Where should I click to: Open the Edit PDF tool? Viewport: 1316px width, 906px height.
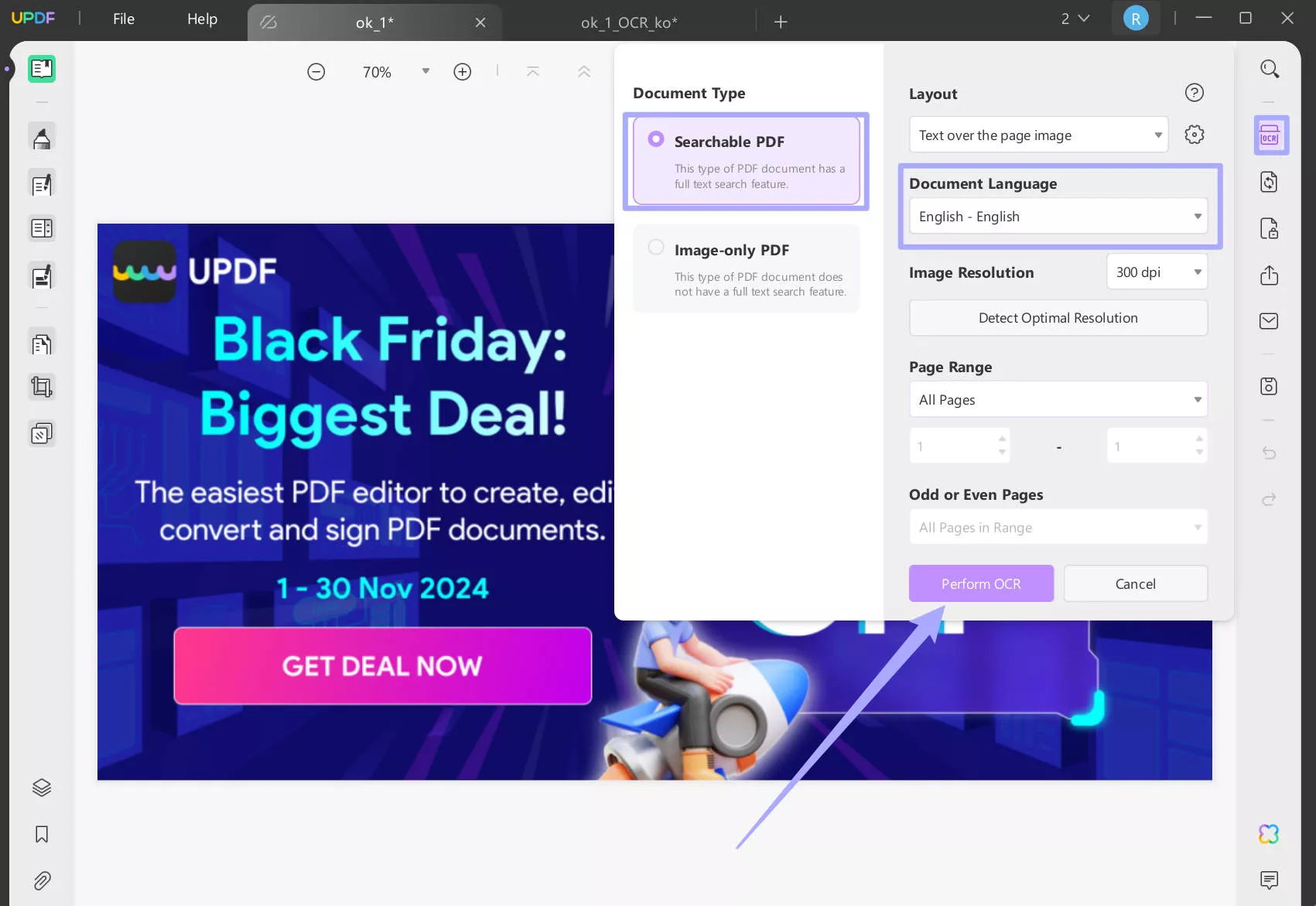pos(42,184)
